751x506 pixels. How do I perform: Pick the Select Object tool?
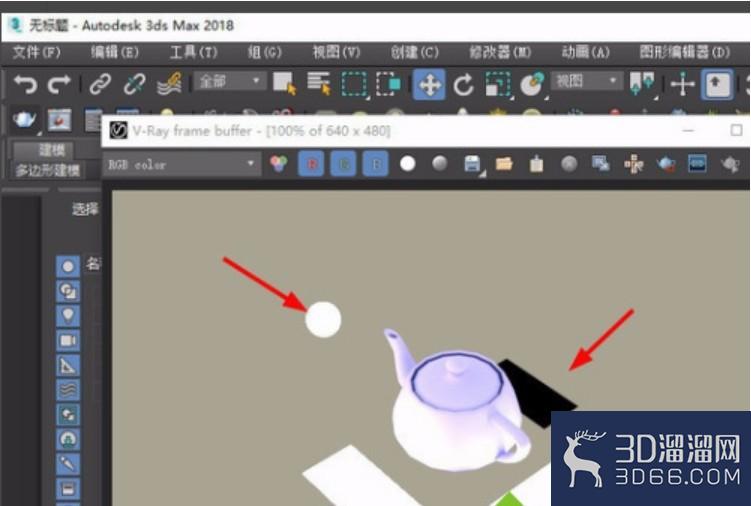[284, 83]
